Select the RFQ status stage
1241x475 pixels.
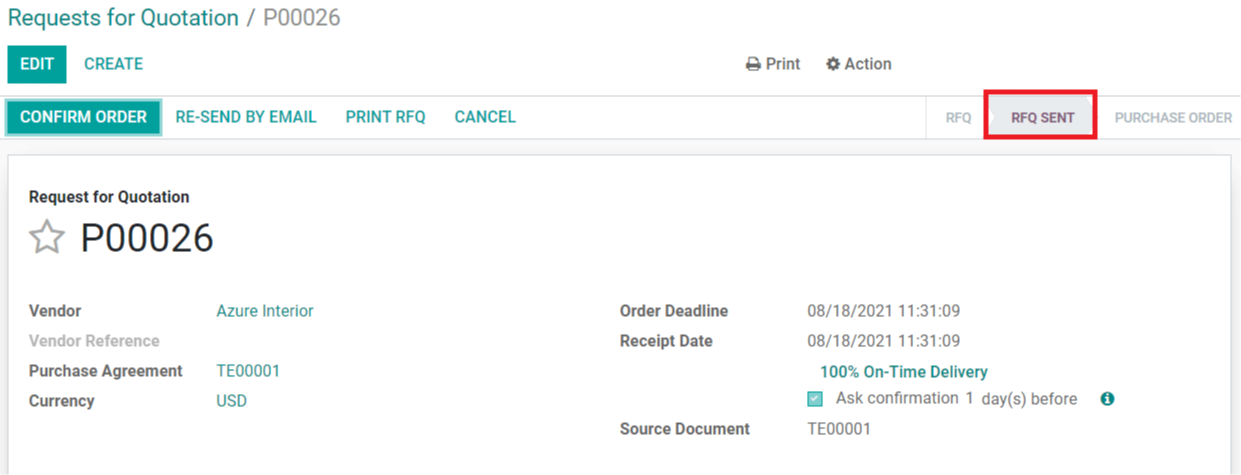click(x=958, y=117)
